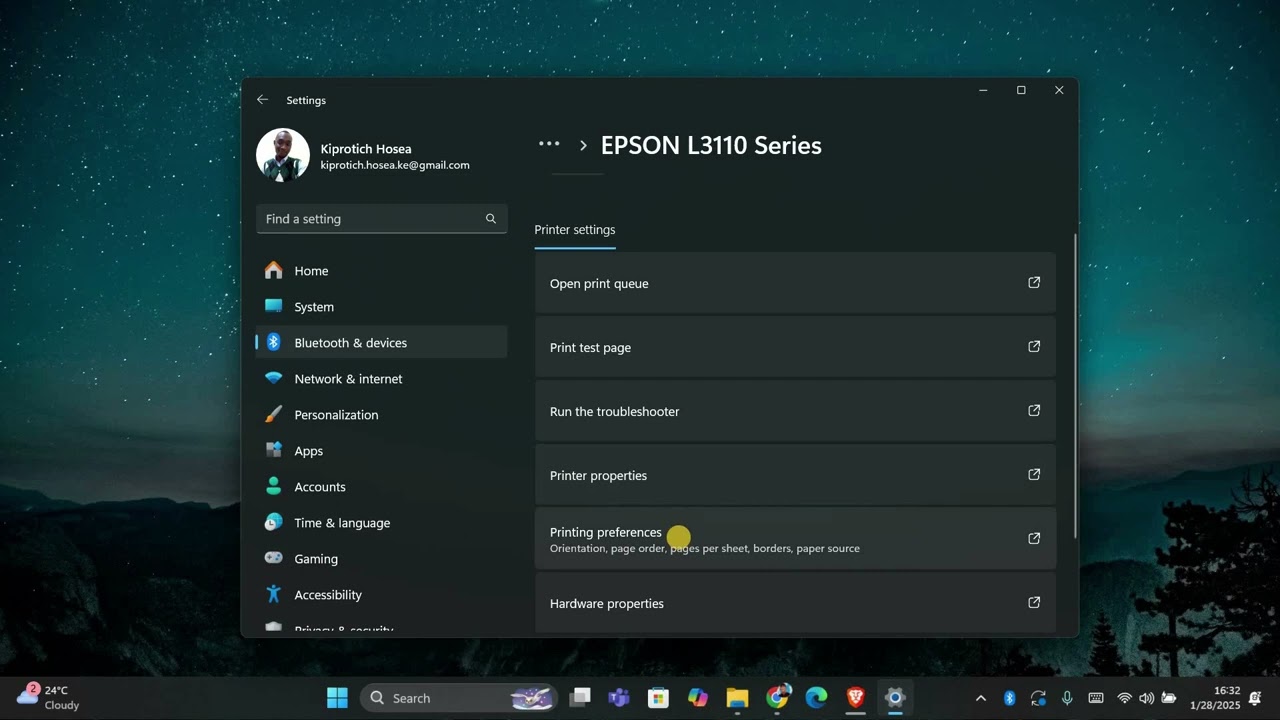Open Task View from the taskbar
The width and height of the screenshot is (1280, 720).
pos(580,698)
